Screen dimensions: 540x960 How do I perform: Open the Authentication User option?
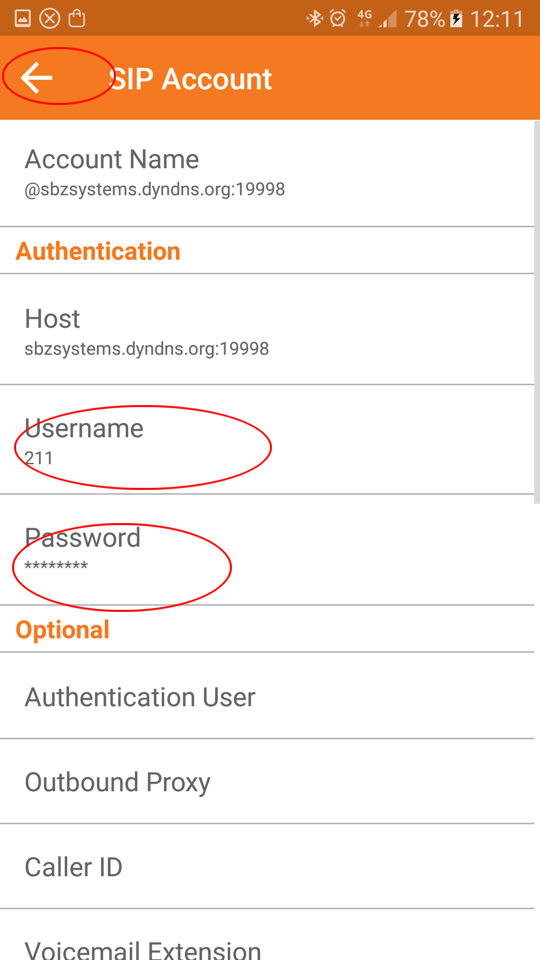click(267, 696)
